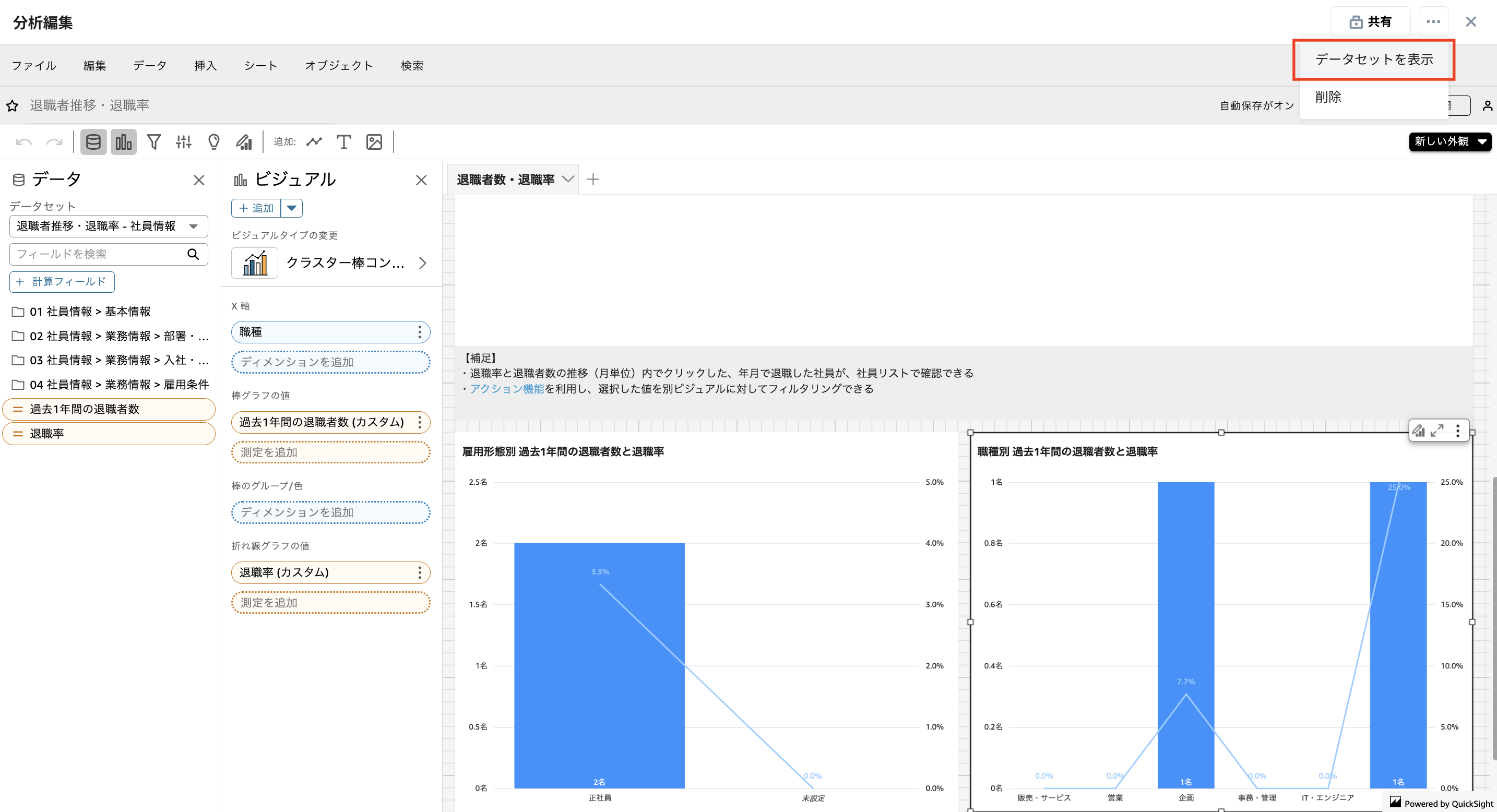Open the Filter funnel icon
Screen dimensions: 1497x812
coord(153,142)
